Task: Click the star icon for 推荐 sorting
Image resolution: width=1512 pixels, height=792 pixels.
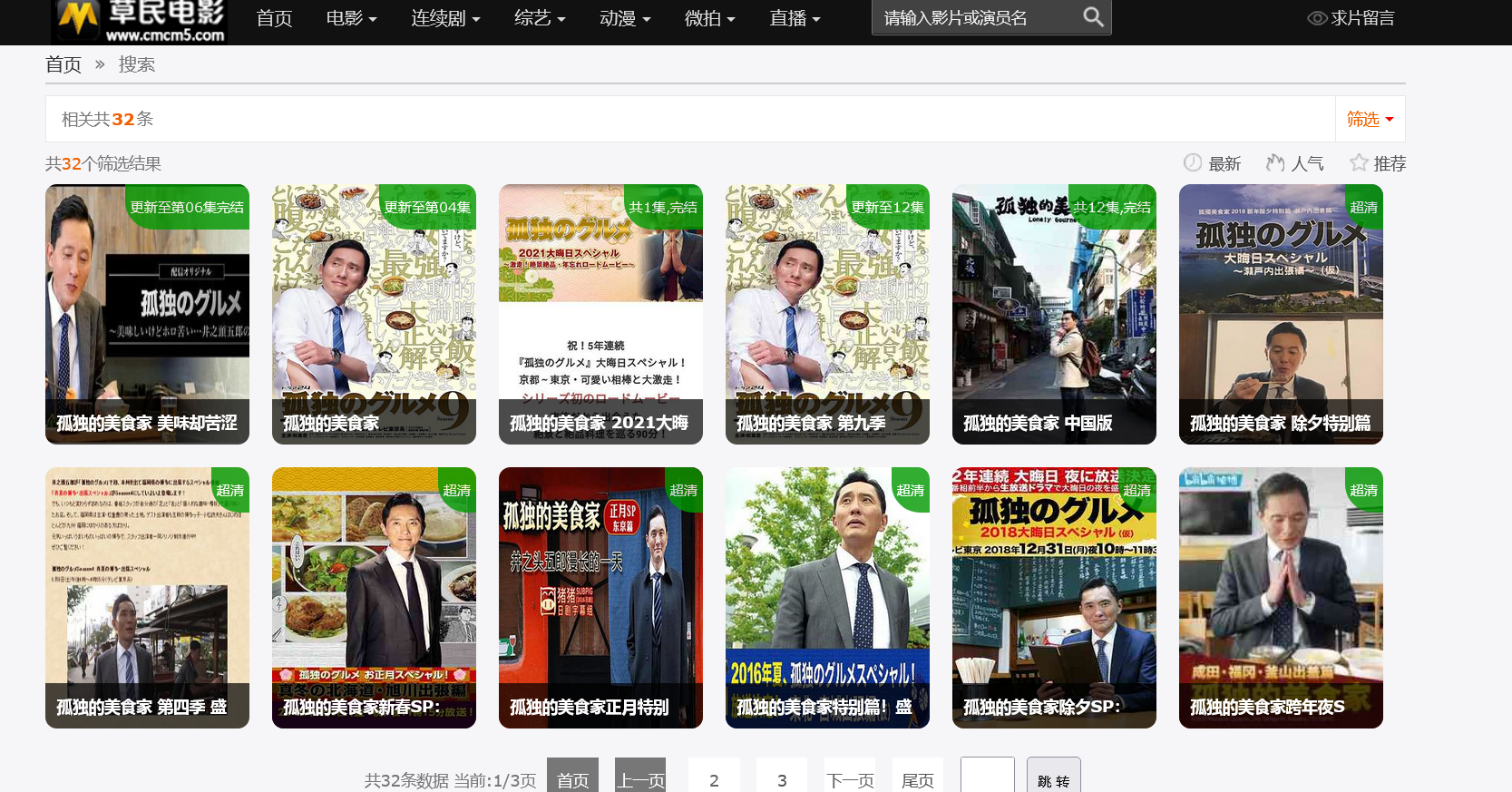Action: [1358, 162]
